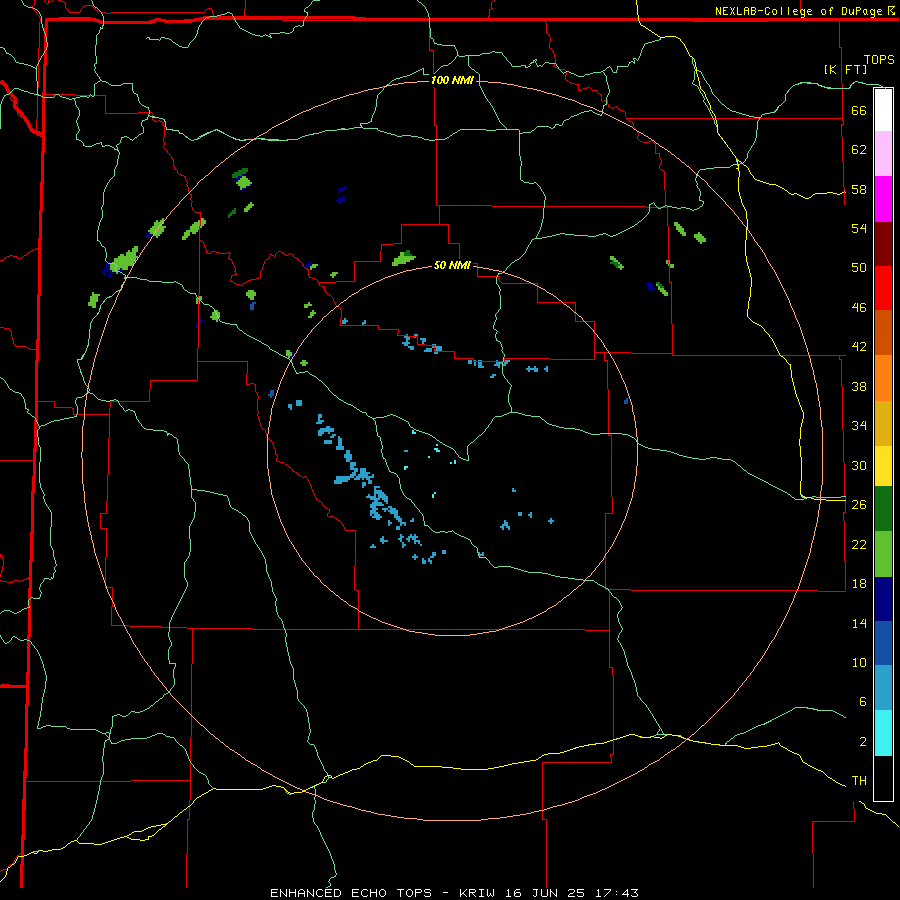Click the legend value '58'
The image size is (900, 900).
[x=859, y=189]
